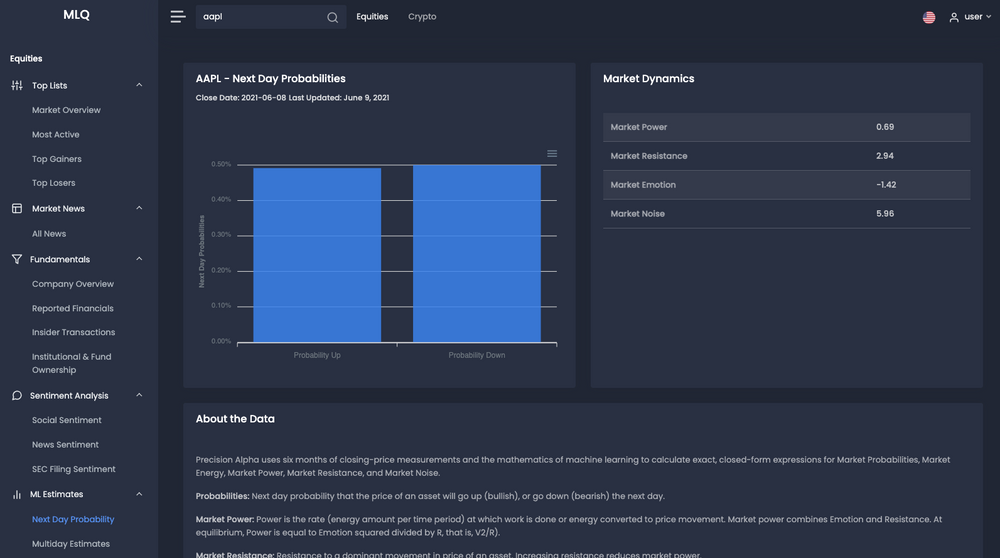This screenshot has height=558, width=1000.
Task: Click the Market News table icon
Action: [x=17, y=209]
